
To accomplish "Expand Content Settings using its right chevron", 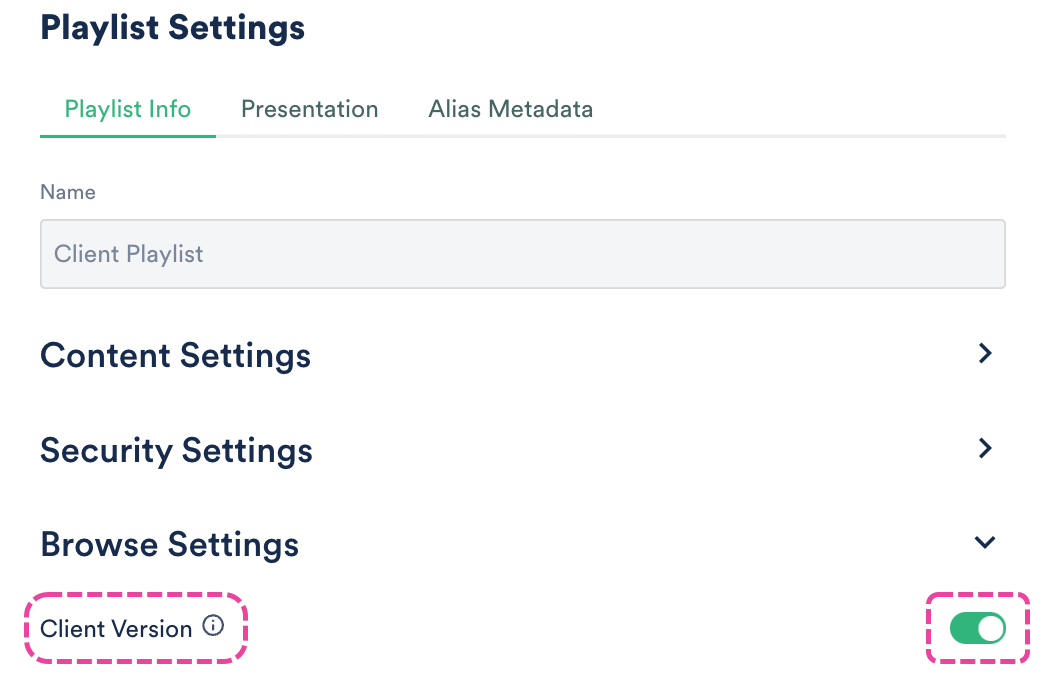I will (x=985, y=353).
